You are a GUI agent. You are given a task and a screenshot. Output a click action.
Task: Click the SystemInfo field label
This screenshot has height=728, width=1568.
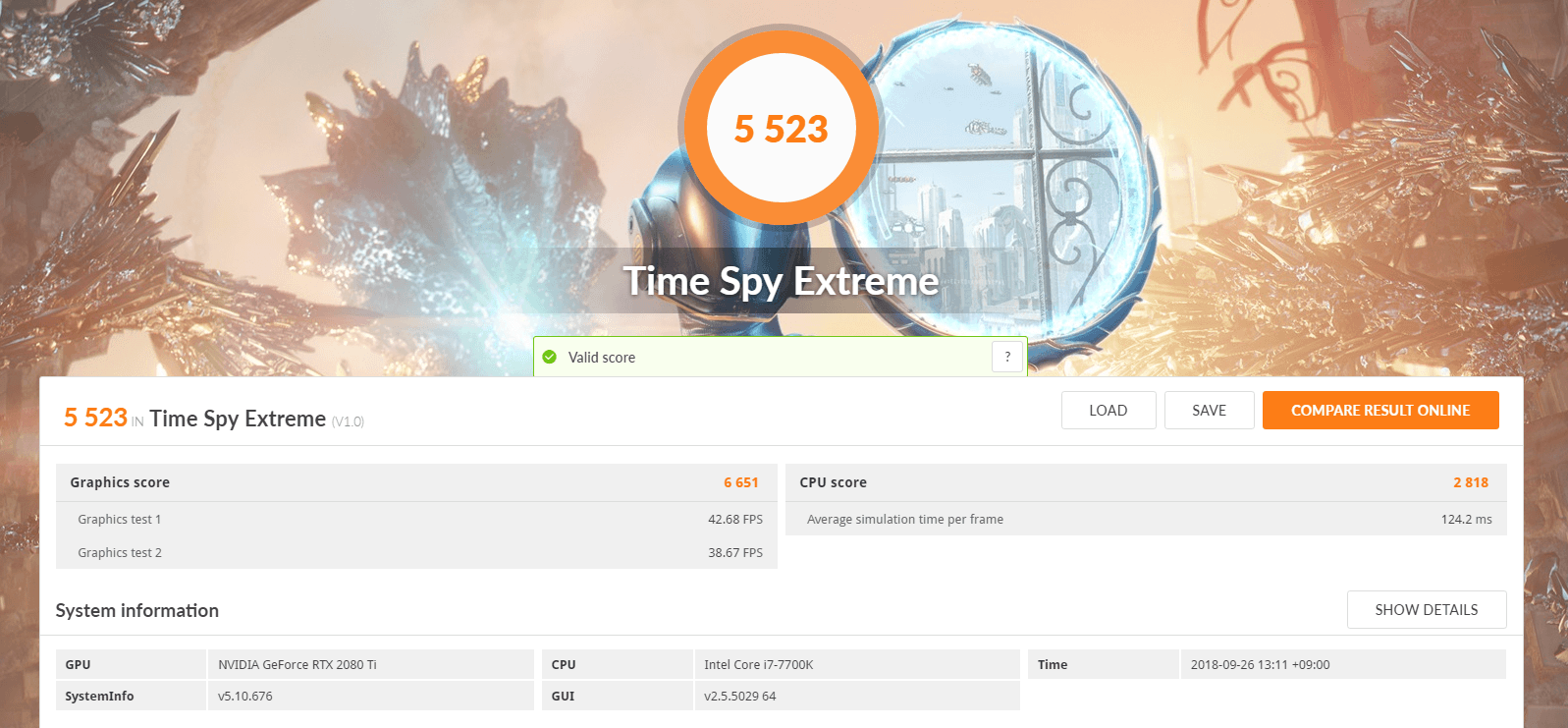[x=99, y=697]
